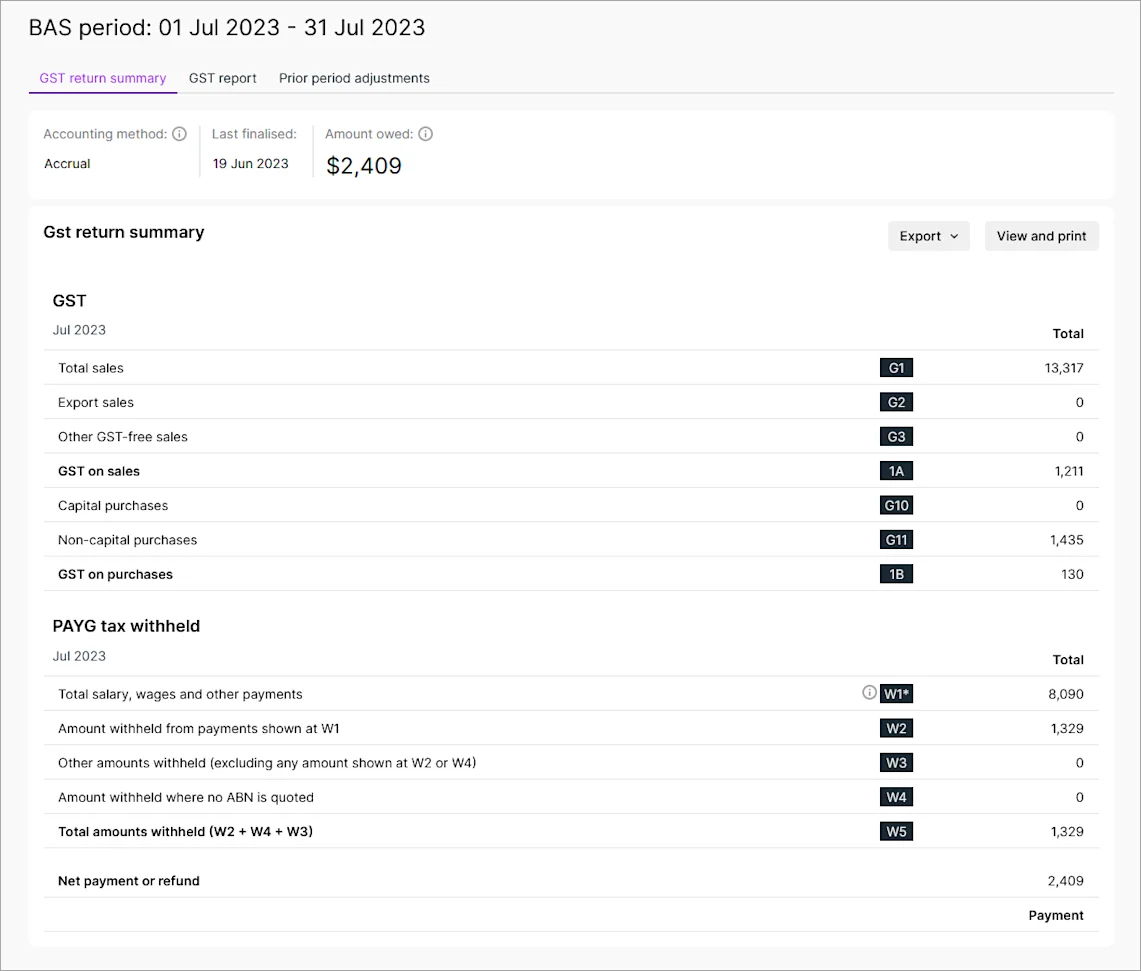
Task: Click Other GST-free sales label
Action: [x=123, y=437]
